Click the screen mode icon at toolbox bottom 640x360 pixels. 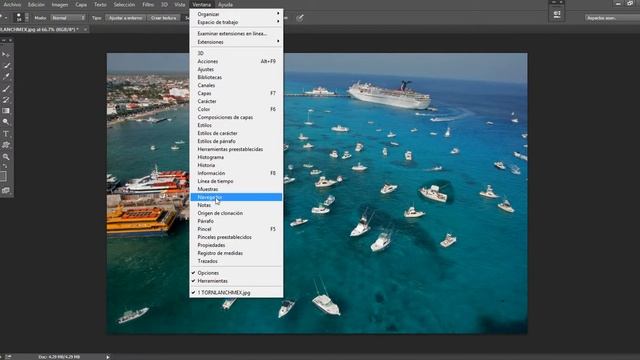click(x=6, y=191)
